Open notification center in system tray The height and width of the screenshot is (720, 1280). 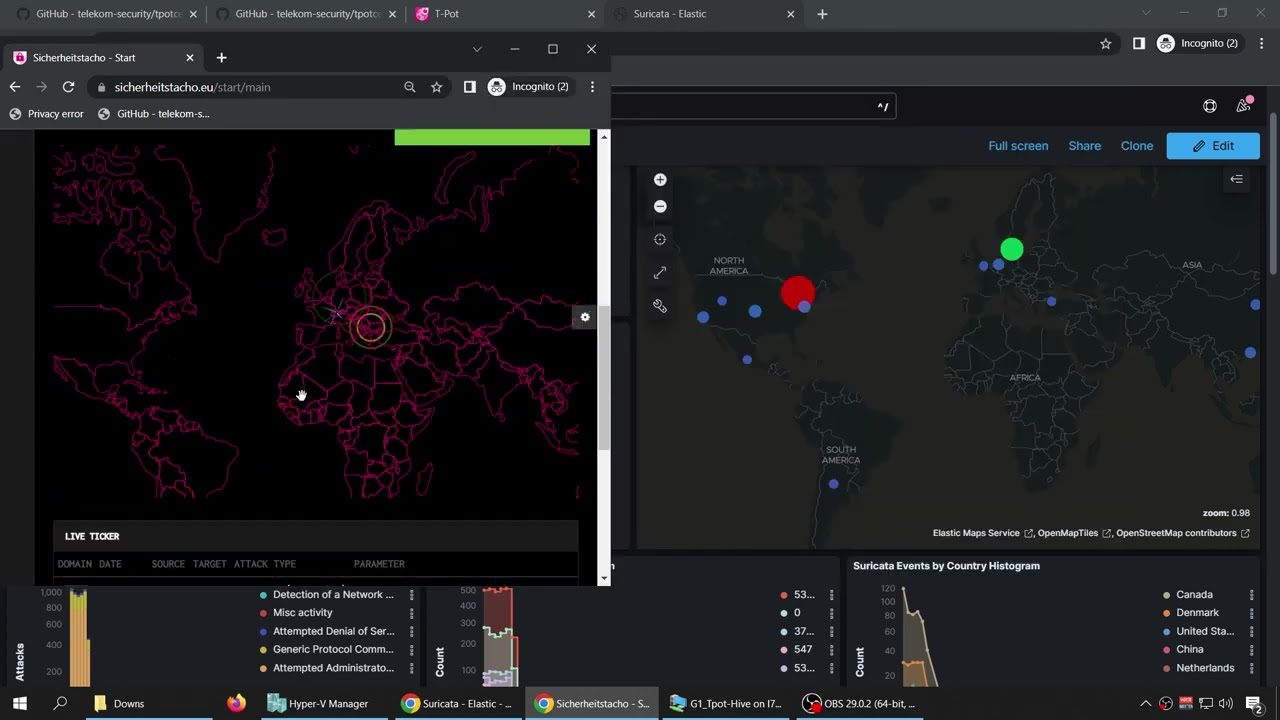pos(1253,703)
